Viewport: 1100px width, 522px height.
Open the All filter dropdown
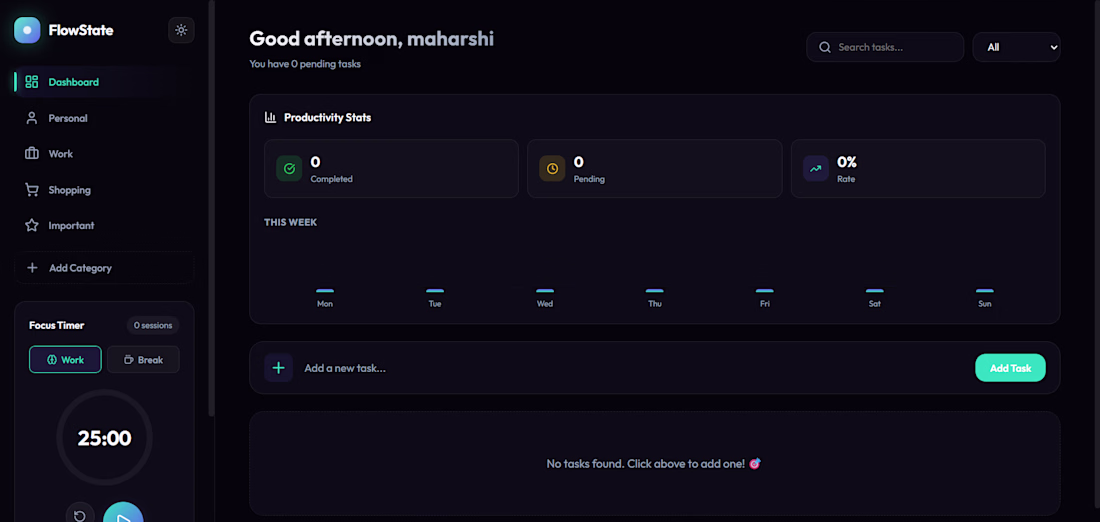(x=1016, y=47)
